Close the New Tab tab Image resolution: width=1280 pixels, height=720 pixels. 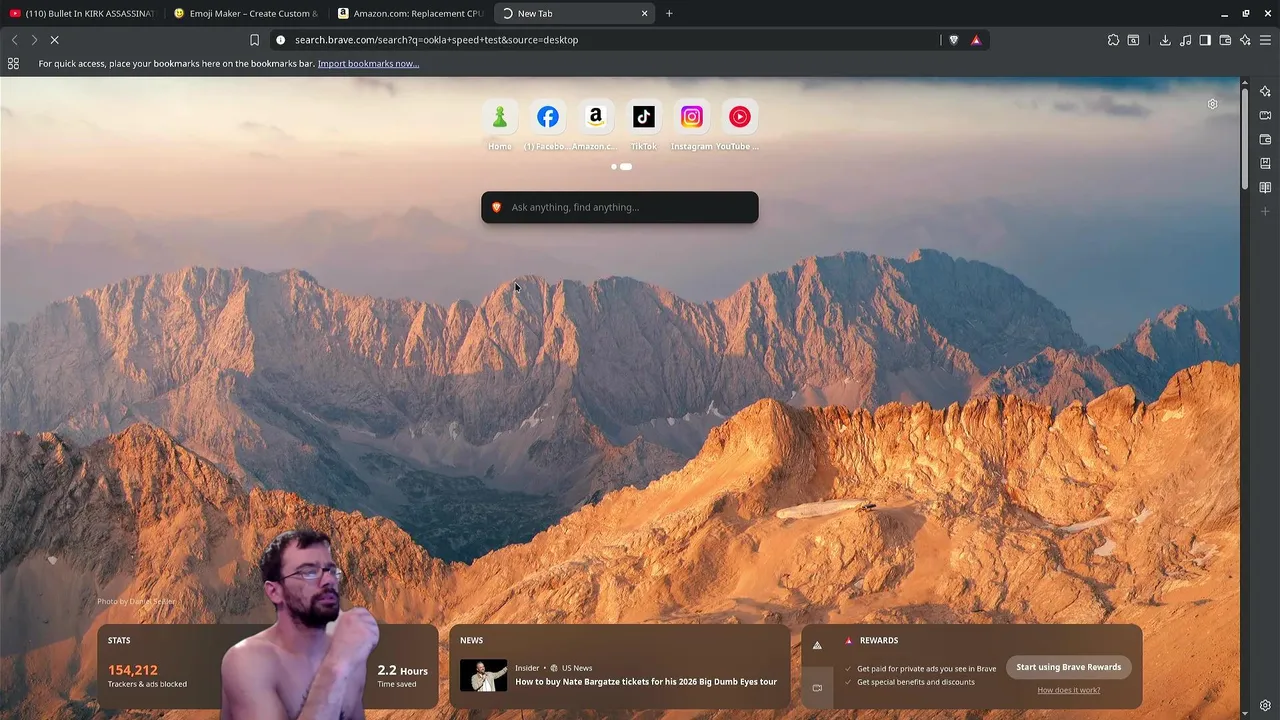(x=644, y=13)
